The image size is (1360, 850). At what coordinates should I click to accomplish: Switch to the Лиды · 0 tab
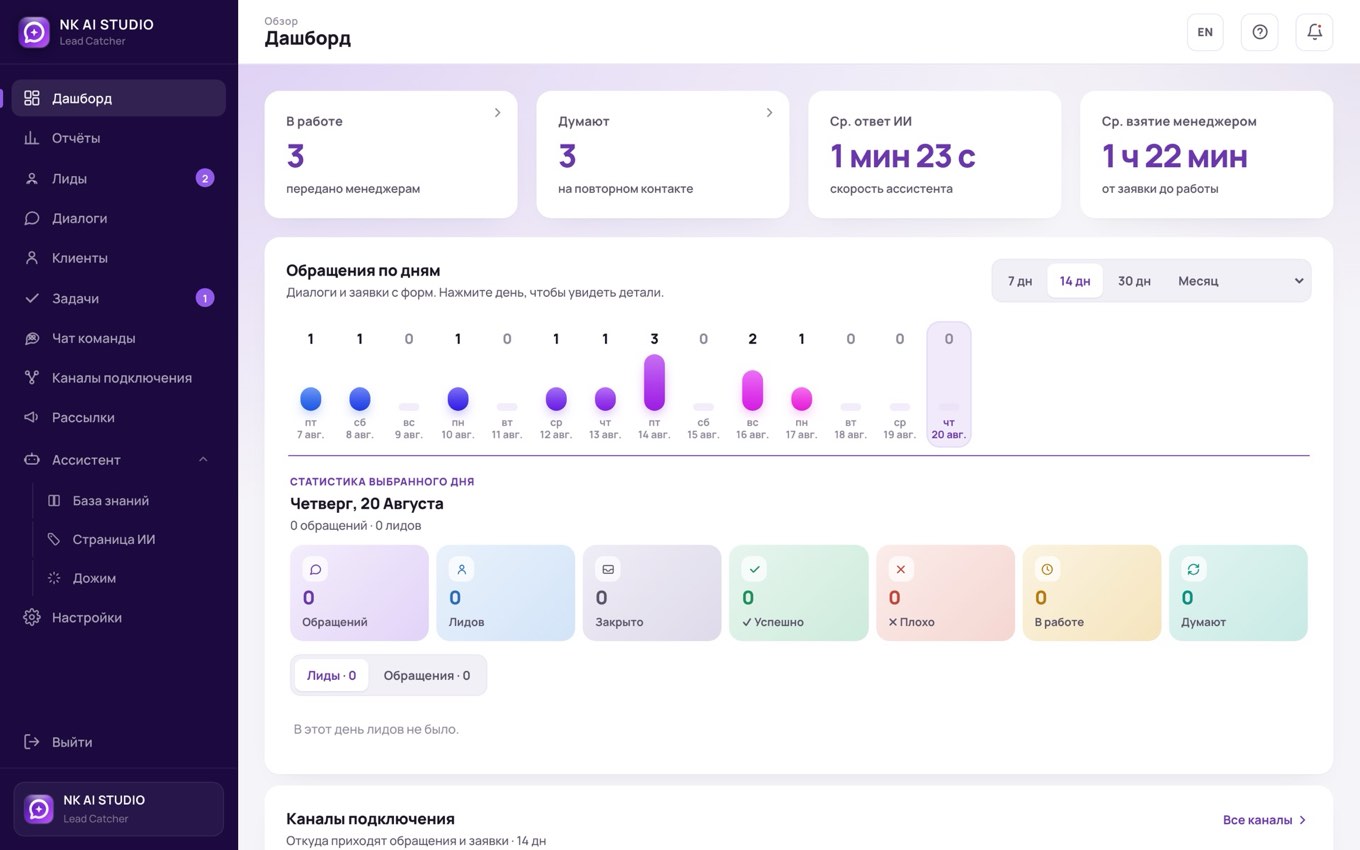331,675
